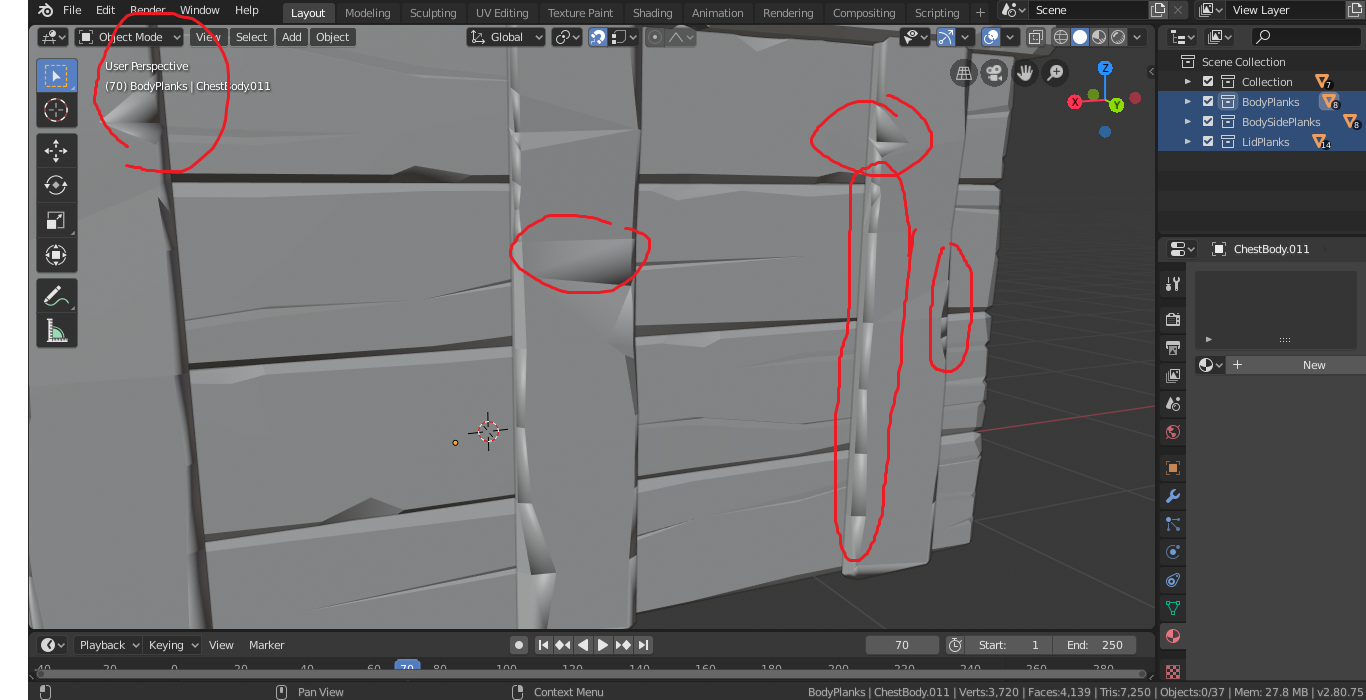Open the viewport Add menu
Screen dimensions: 1366x700
[x=291, y=37]
